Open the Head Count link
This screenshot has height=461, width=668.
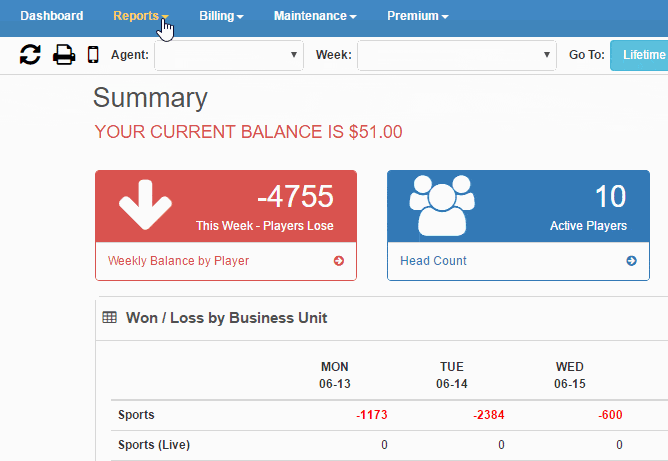[433, 261]
